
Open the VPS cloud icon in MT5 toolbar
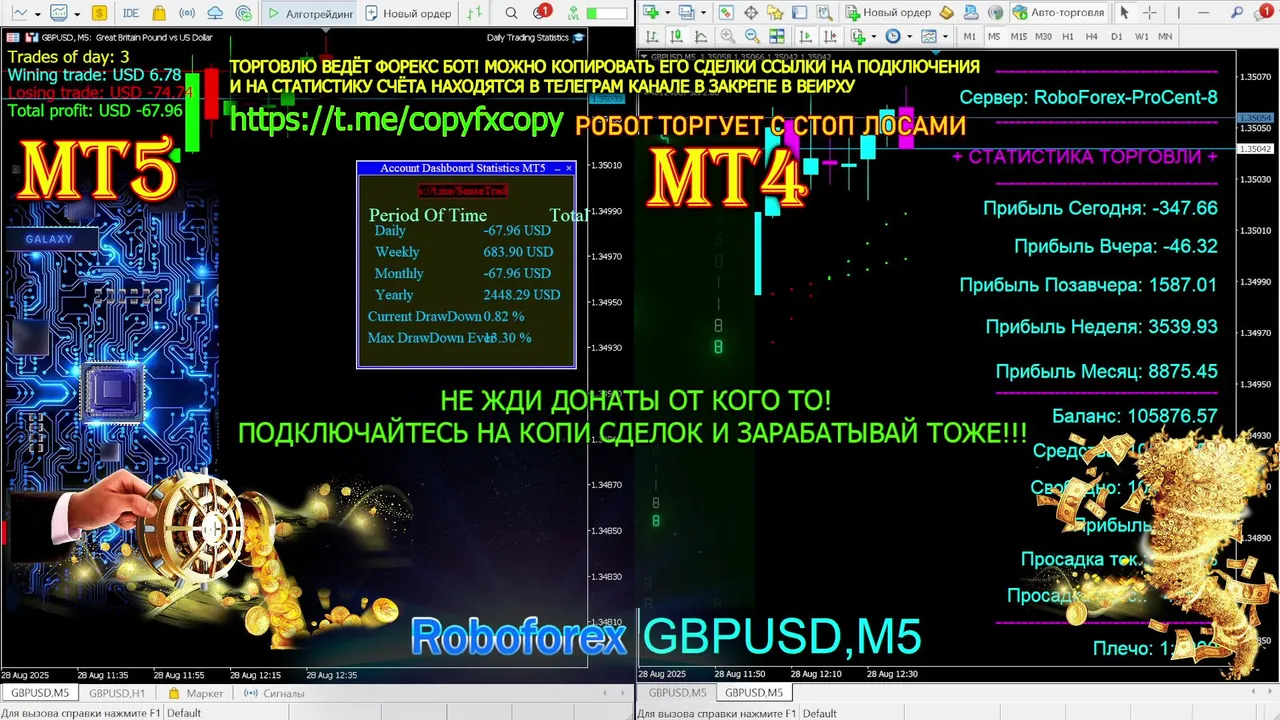[215, 13]
